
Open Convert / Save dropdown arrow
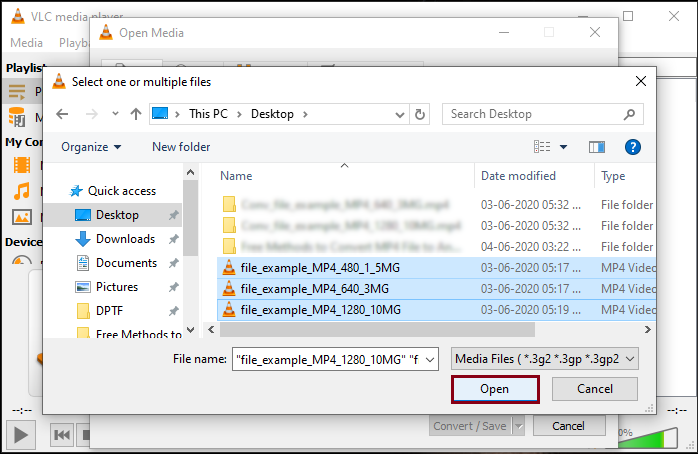click(x=519, y=426)
